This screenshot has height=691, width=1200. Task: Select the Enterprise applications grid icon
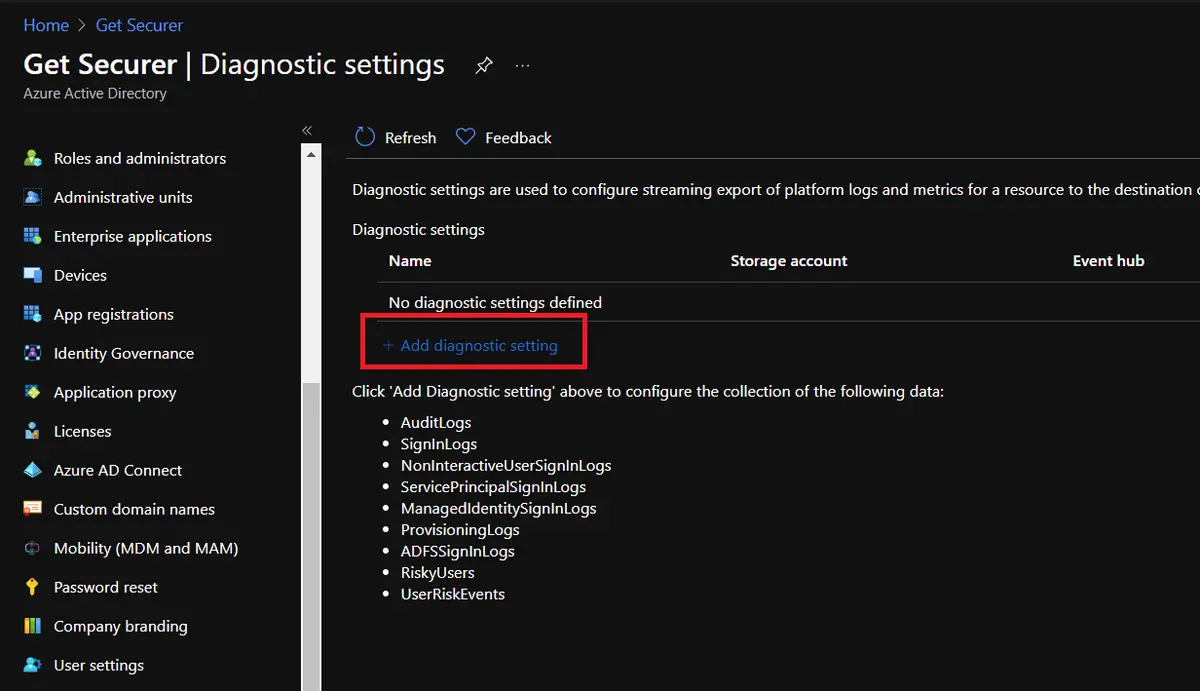[33, 236]
